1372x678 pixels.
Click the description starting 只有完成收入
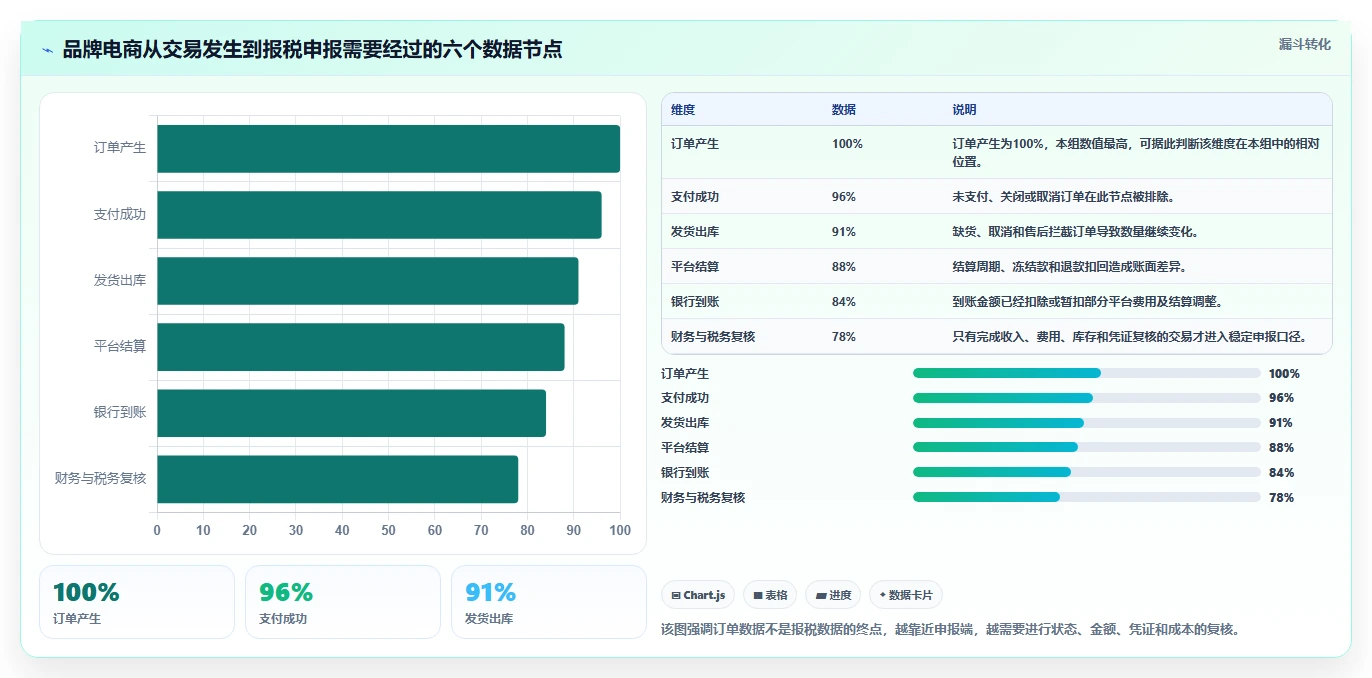(1129, 337)
